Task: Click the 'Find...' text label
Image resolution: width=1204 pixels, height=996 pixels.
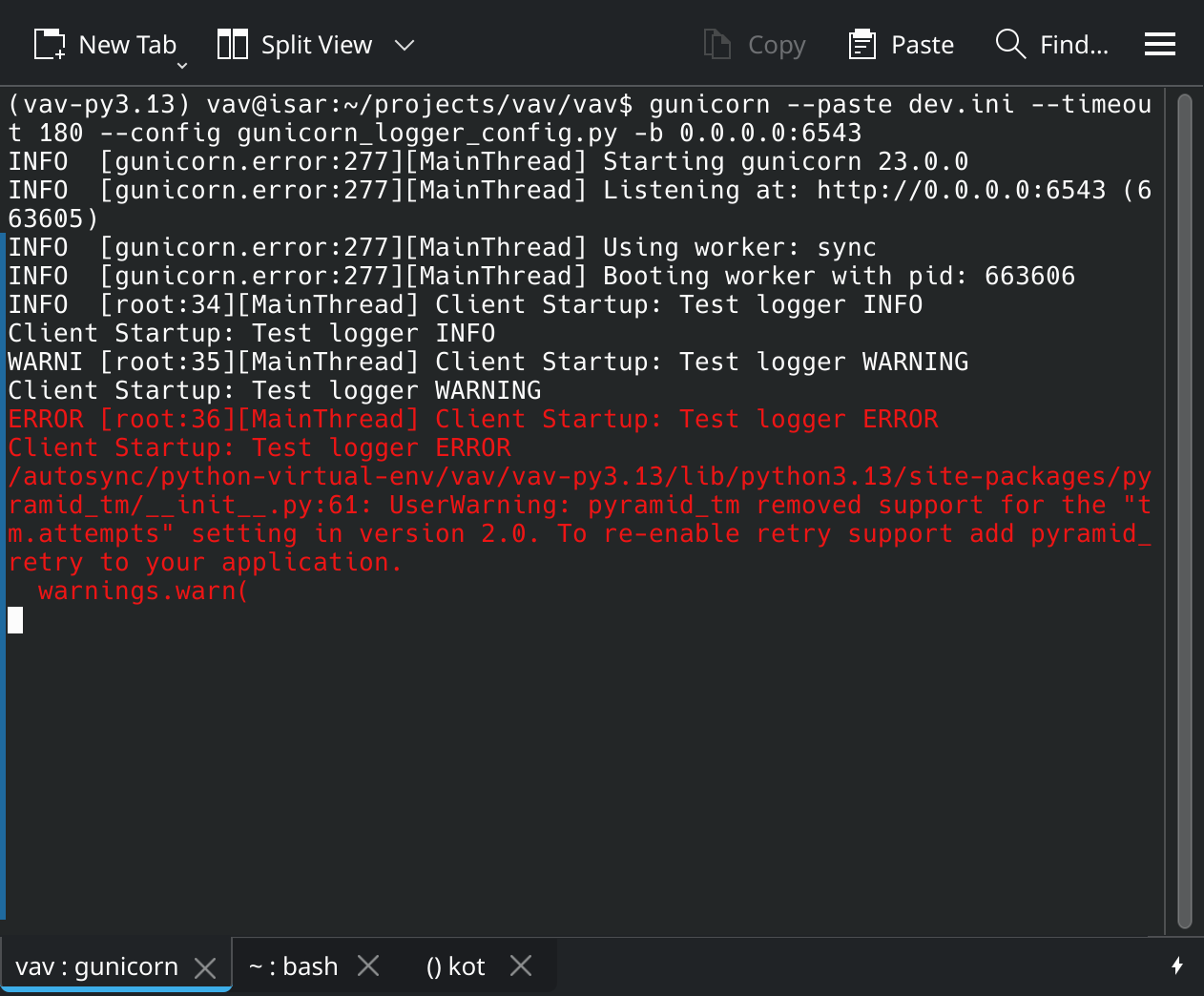Action: click(x=1073, y=45)
